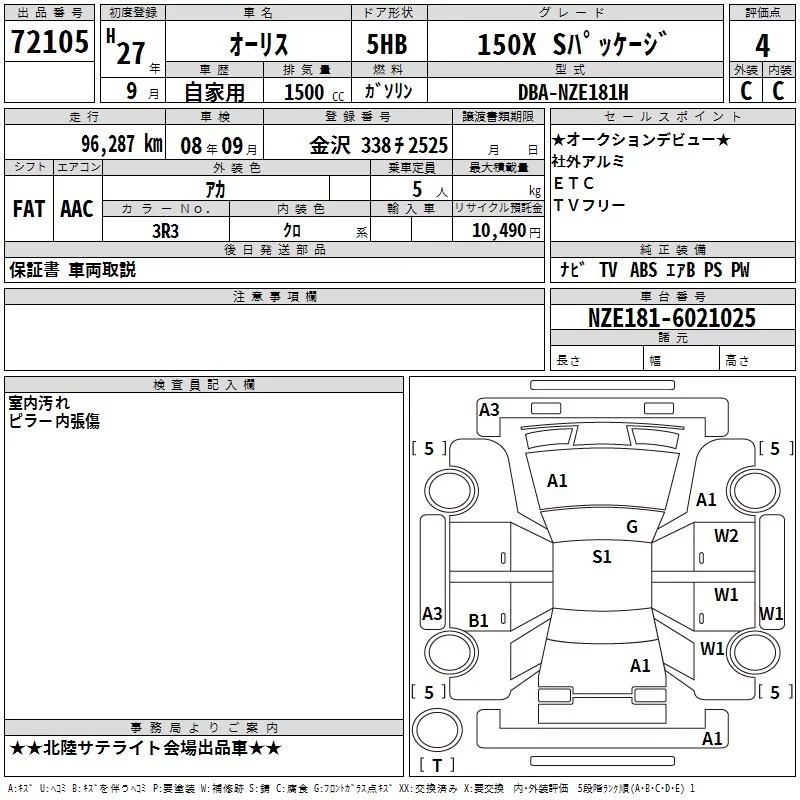The height and width of the screenshot is (800, 800).
Task: Click the 高さ dimension field
Action: click(x=757, y=360)
